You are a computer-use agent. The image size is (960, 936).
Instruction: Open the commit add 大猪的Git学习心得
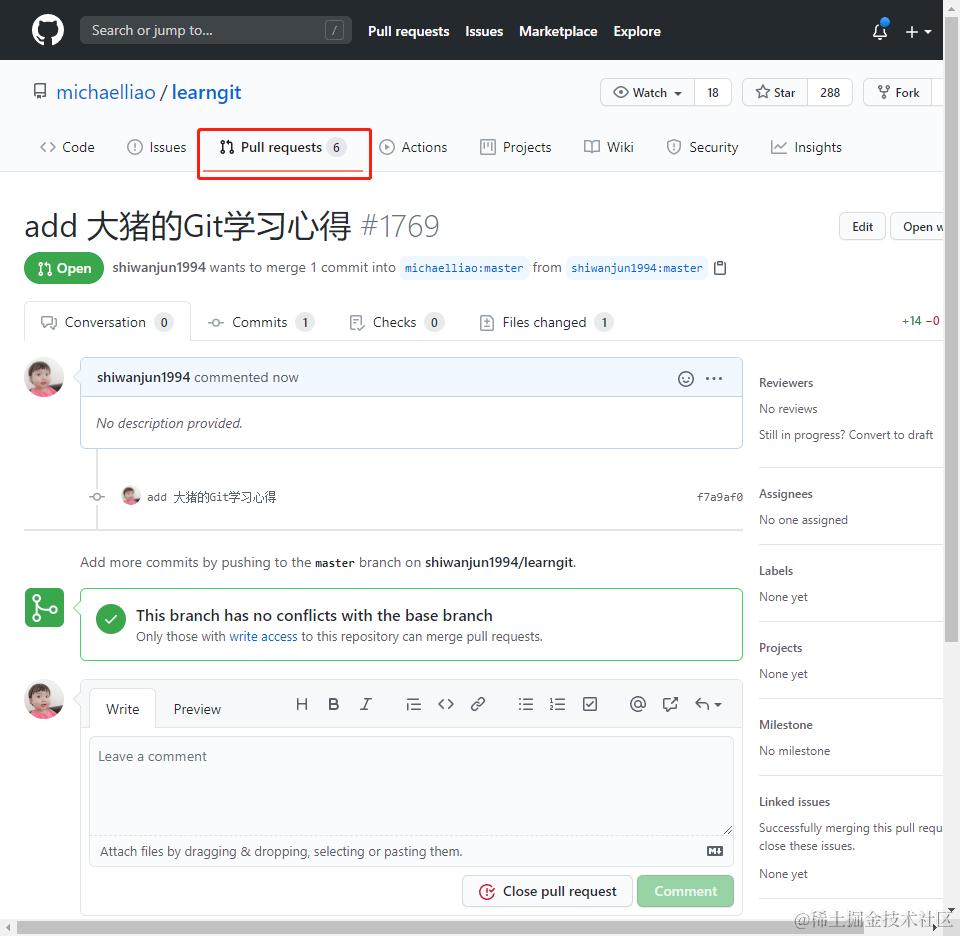[x=211, y=497]
